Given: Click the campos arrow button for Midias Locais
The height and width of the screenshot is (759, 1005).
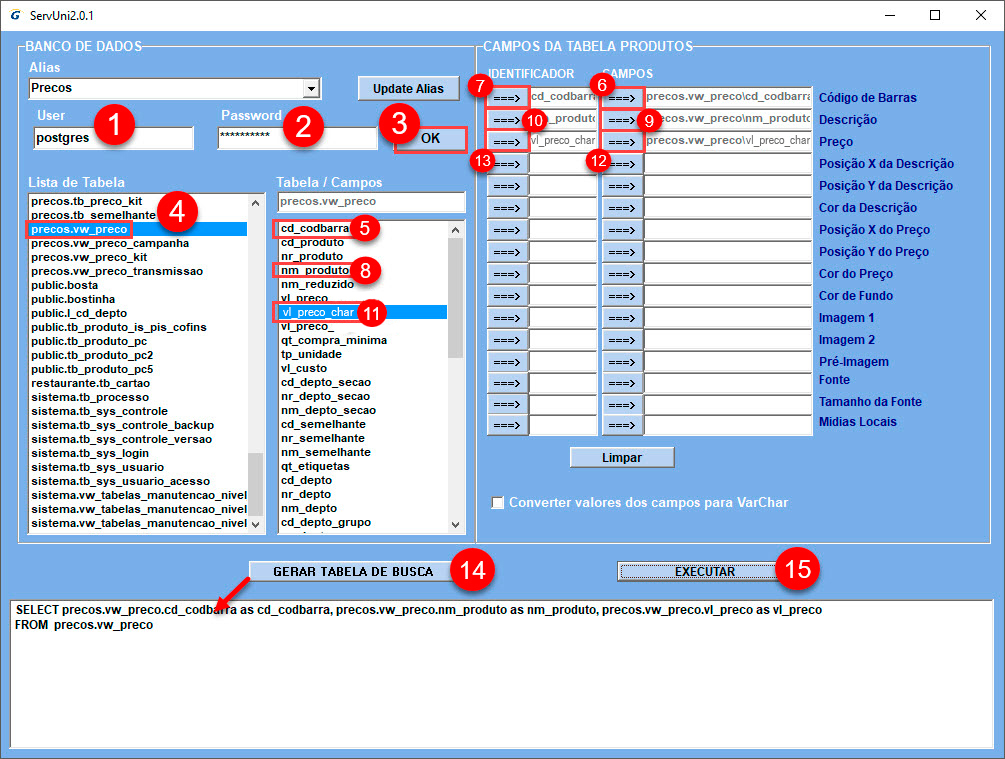Looking at the screenshot, I should pos(622,425).
